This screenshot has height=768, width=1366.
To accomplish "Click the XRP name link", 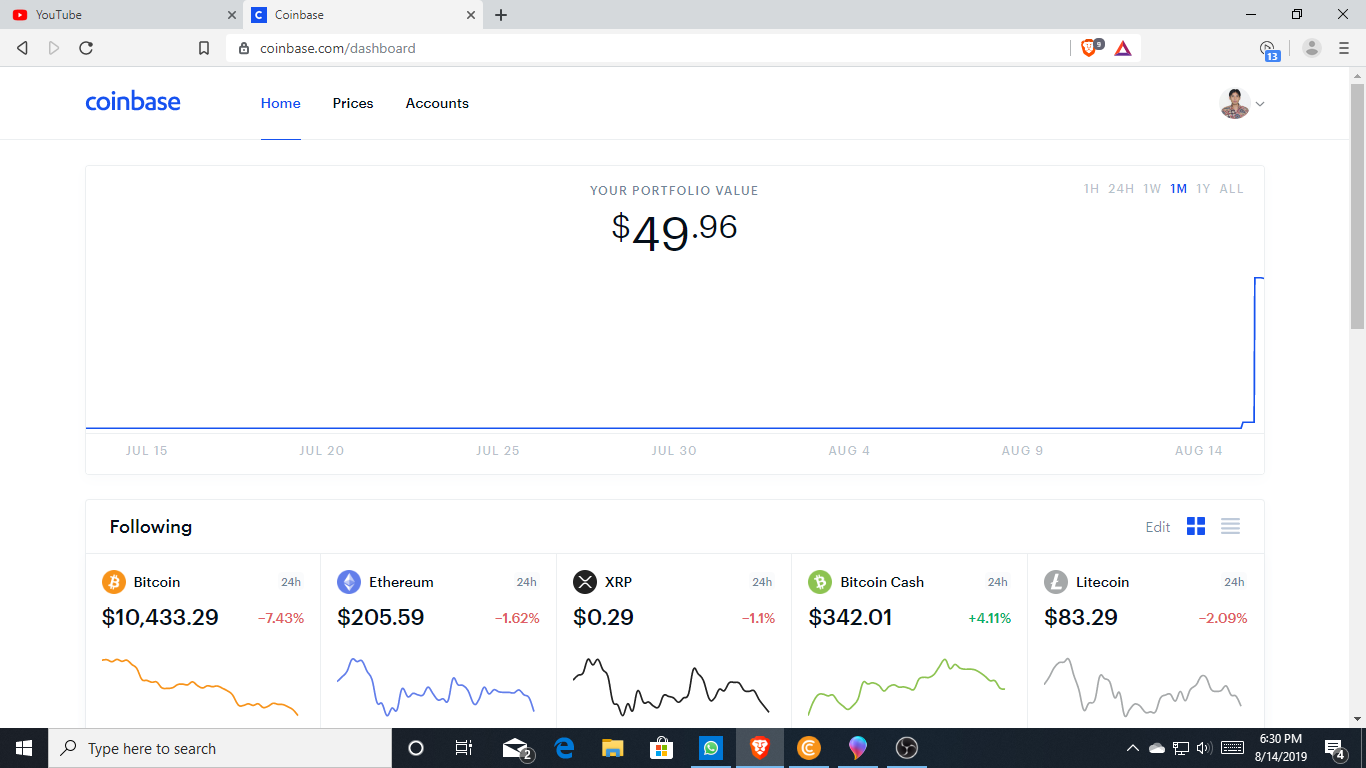I will coord(618,582).
